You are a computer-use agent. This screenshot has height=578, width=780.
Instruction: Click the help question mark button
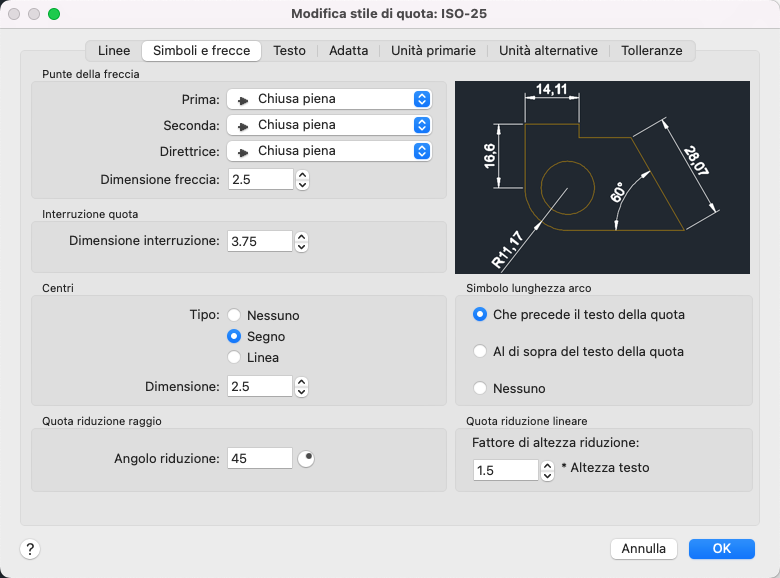30,548
